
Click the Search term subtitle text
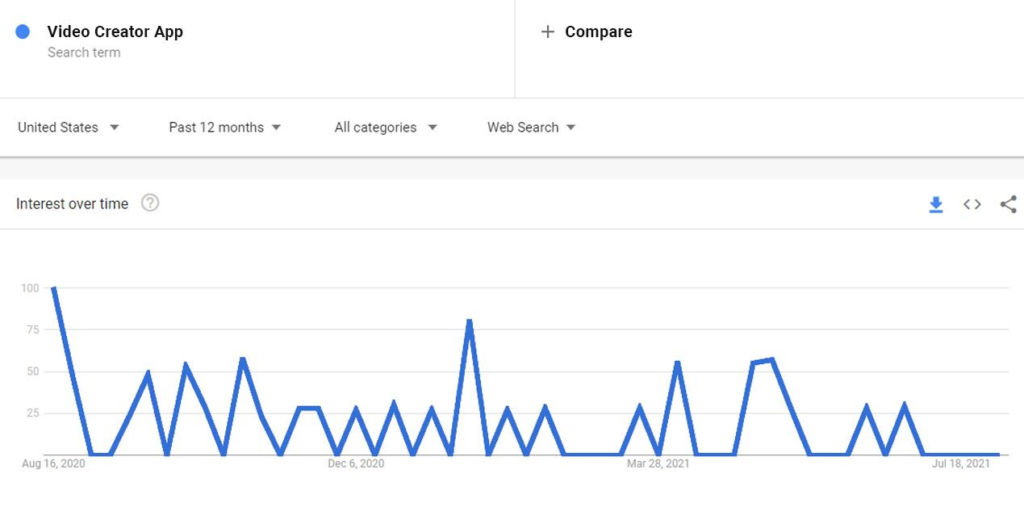[84, 53]
